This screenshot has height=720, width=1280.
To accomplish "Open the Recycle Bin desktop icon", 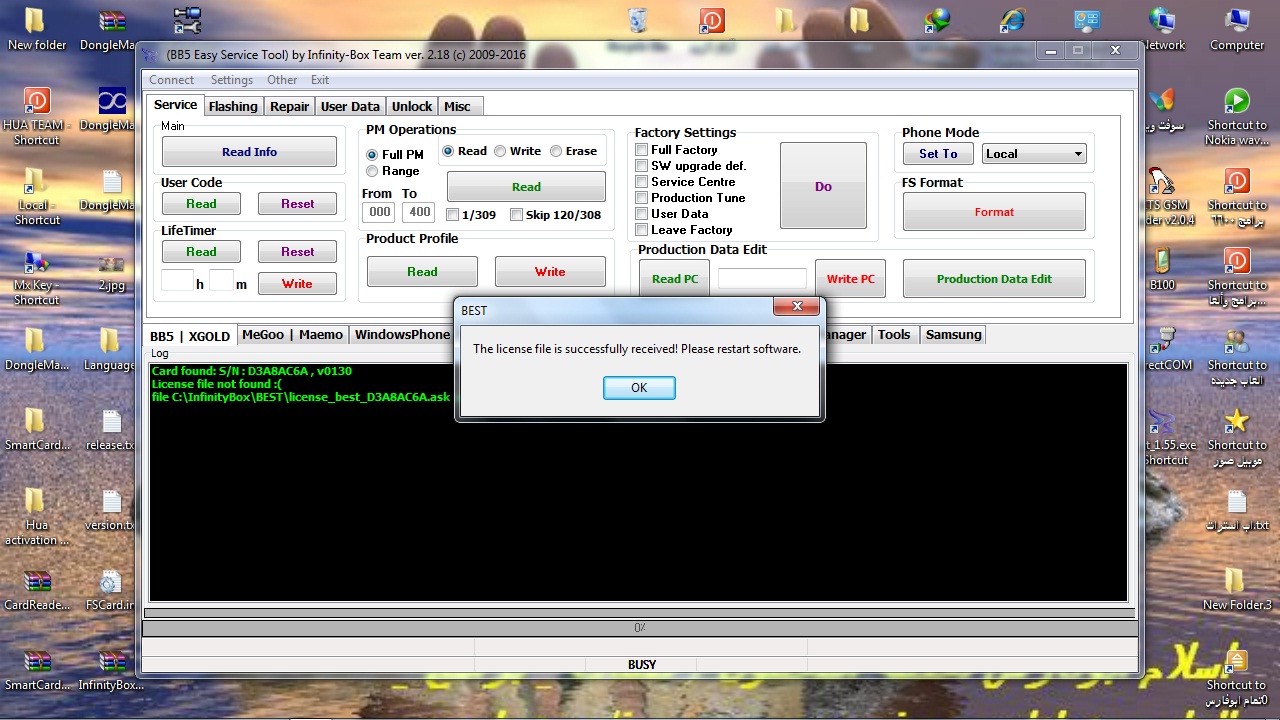I will pyautogui.click(x=637, y=22).
